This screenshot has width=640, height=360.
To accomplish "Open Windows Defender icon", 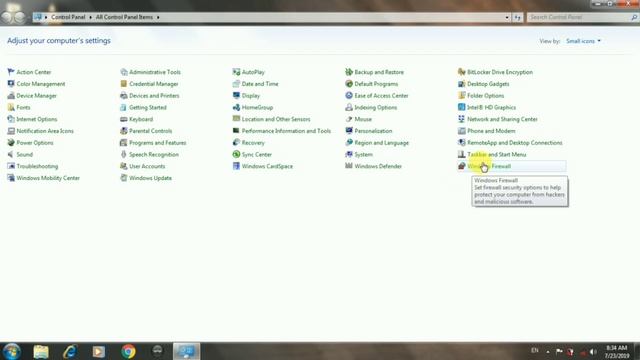I will pyautogui.click(x=349, y=166).
